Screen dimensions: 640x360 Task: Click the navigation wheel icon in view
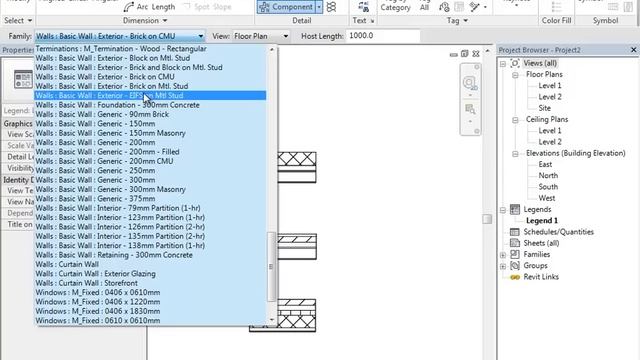[470, 83]
